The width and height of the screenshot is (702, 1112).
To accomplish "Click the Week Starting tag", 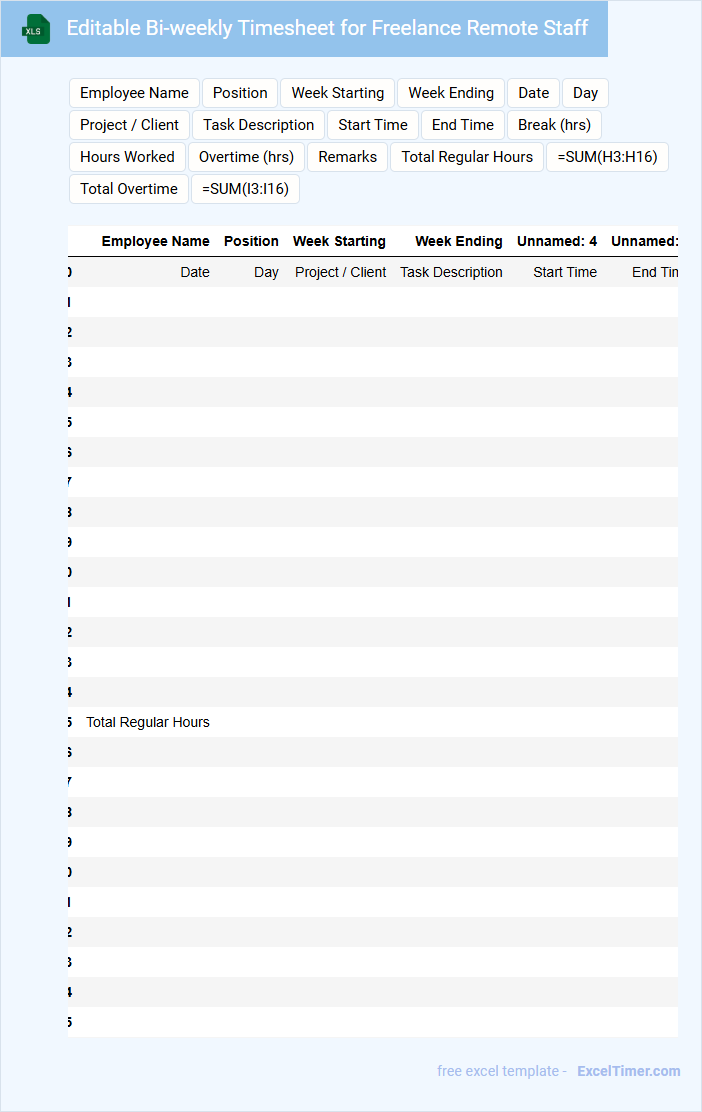I will (x=338, y=93).
